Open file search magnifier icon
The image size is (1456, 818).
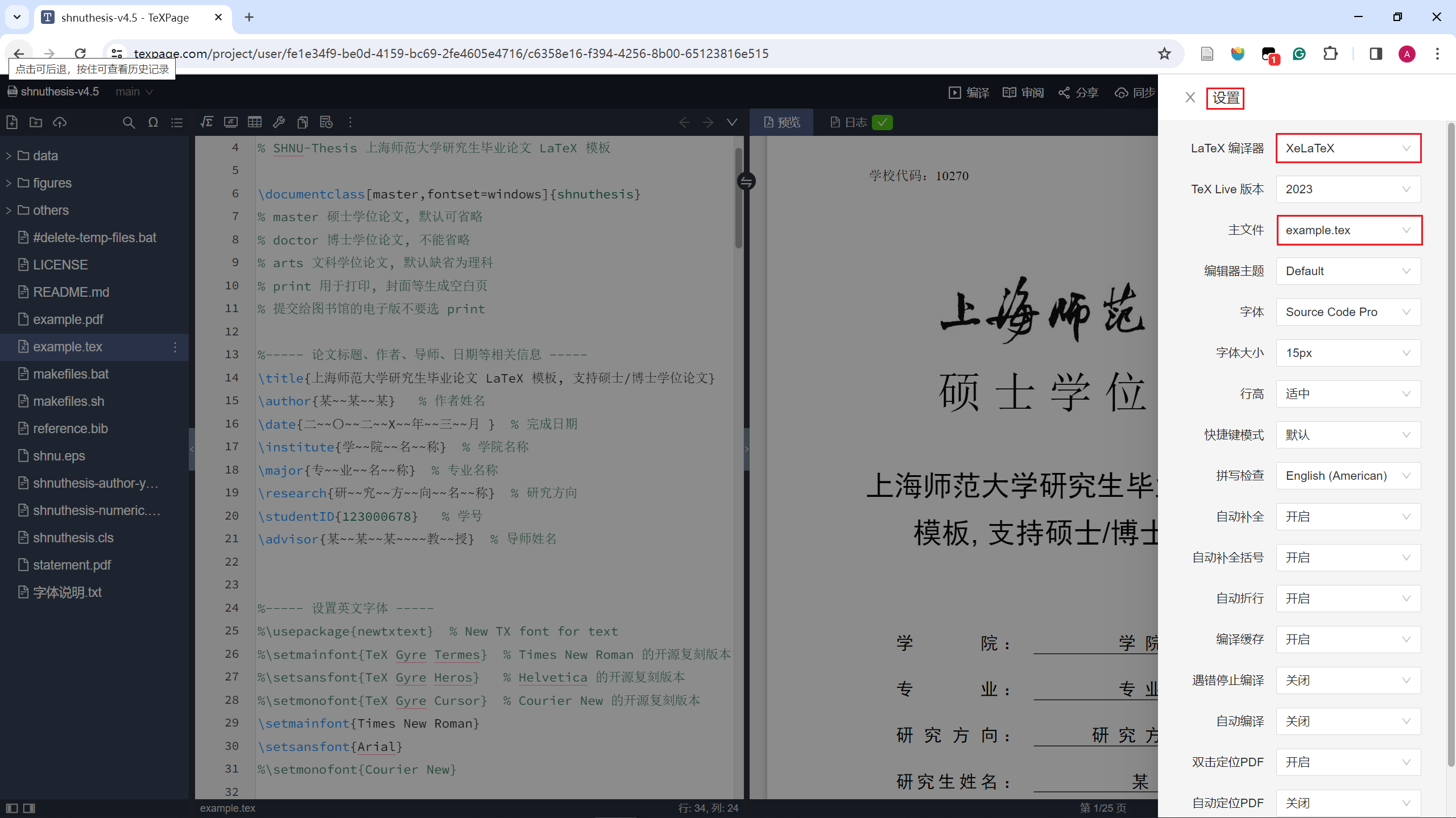coord(129,122)
